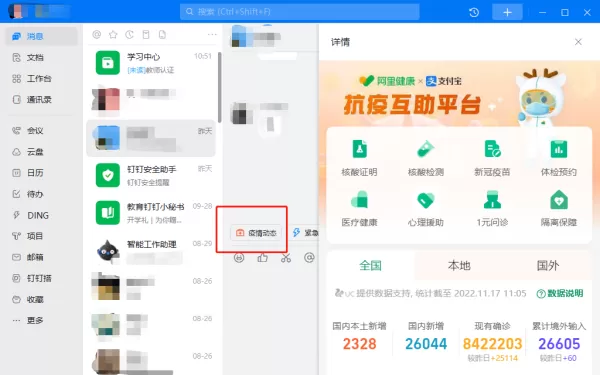This screenshot has width=600, height=375.
Task: Open 核酸检测 in the details panel
Action: 426,158
